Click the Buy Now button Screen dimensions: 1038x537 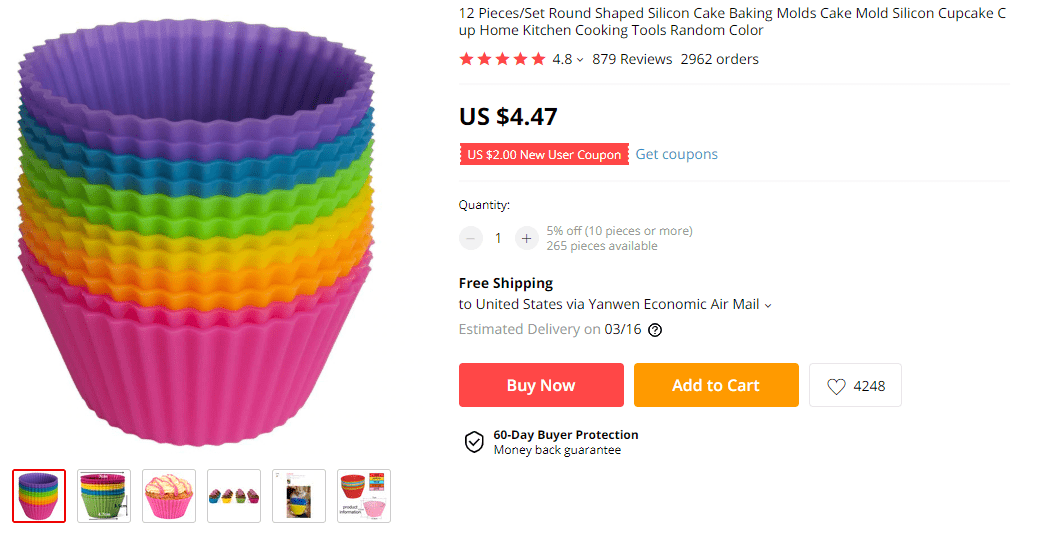coord(541,385)
